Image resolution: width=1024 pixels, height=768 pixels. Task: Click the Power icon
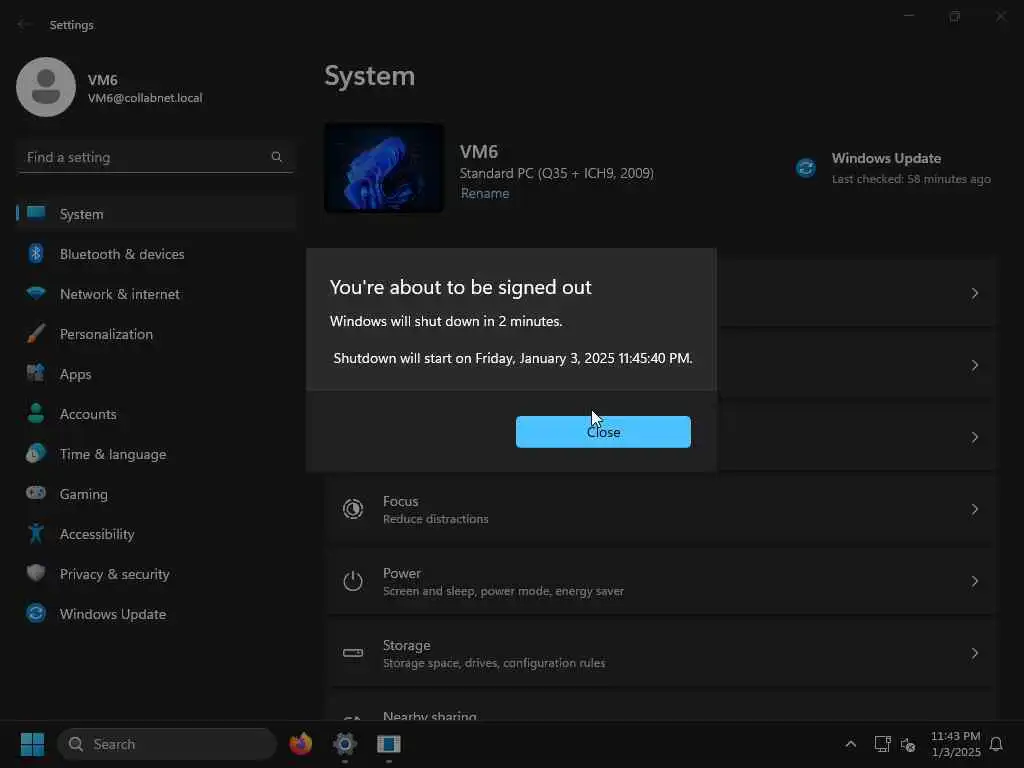(x=353, y=581)
